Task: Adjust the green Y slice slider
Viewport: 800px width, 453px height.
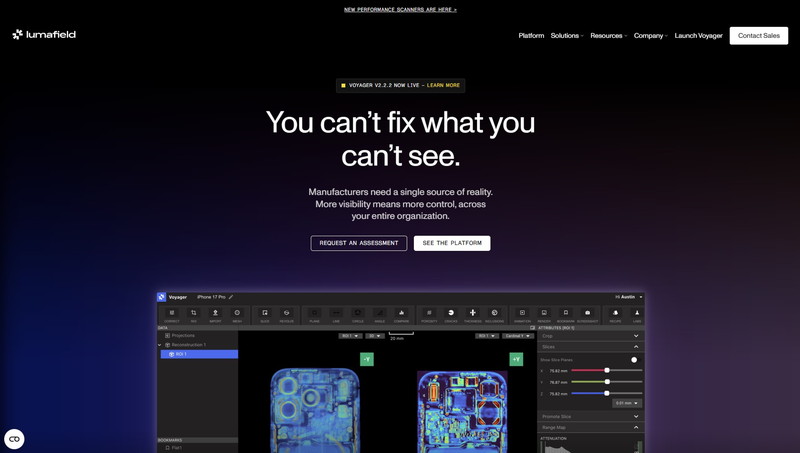Action: click(x=607, y=382)
